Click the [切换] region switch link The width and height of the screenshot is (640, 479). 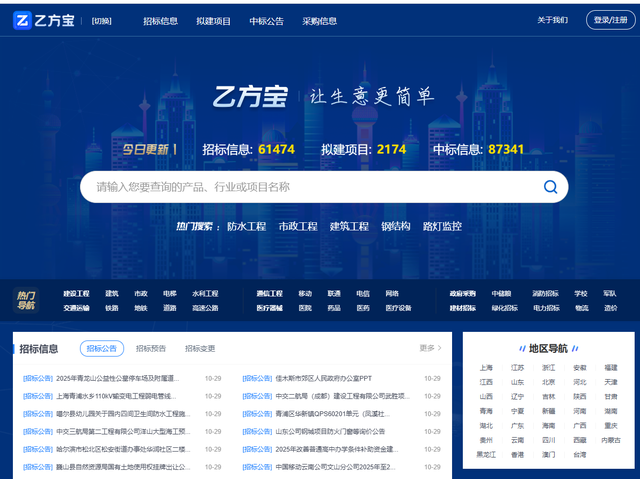(102, 21)
